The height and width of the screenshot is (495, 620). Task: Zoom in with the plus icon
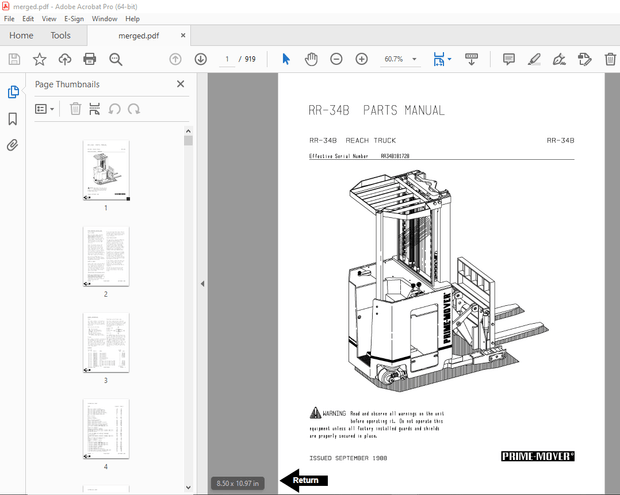point(361,59)
